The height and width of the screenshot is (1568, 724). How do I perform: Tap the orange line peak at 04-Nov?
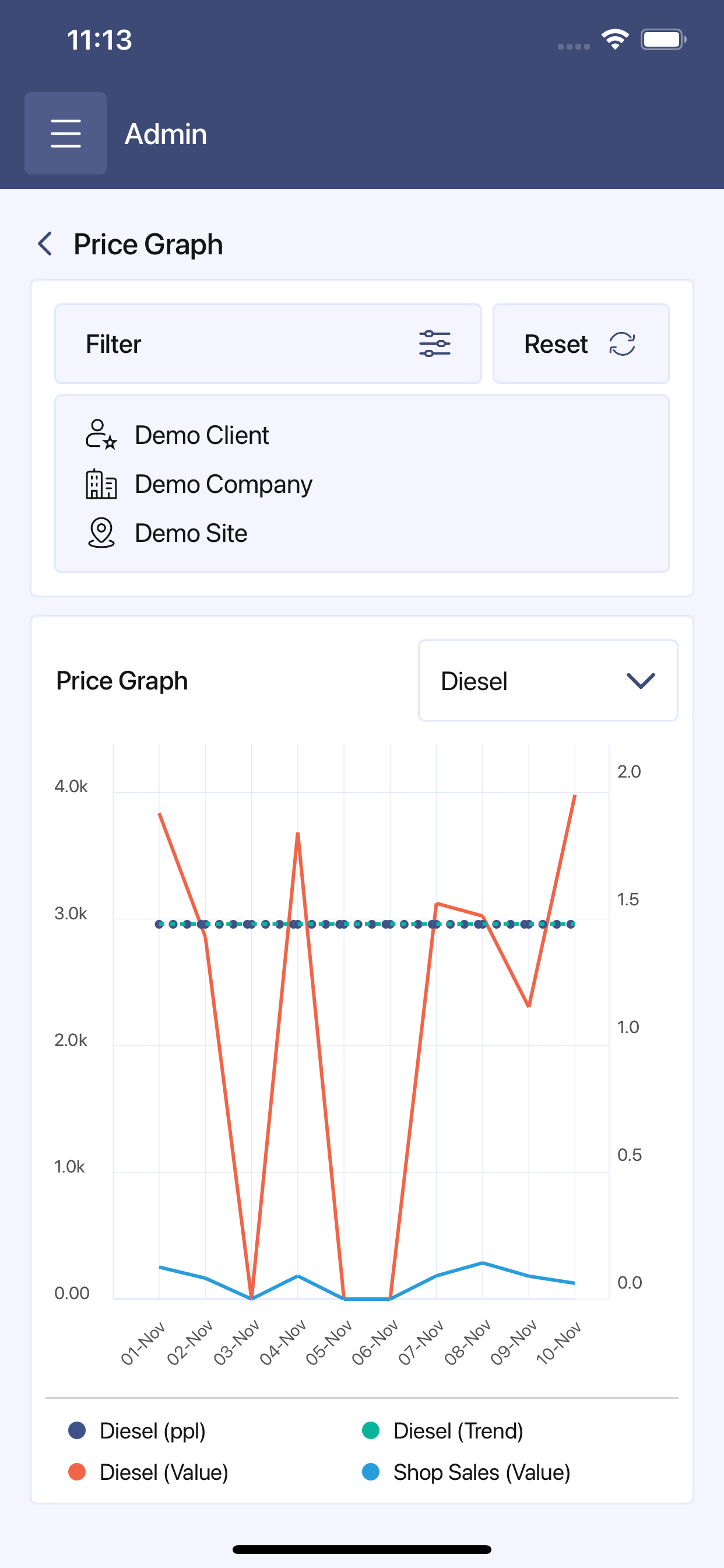pos(297,834)
